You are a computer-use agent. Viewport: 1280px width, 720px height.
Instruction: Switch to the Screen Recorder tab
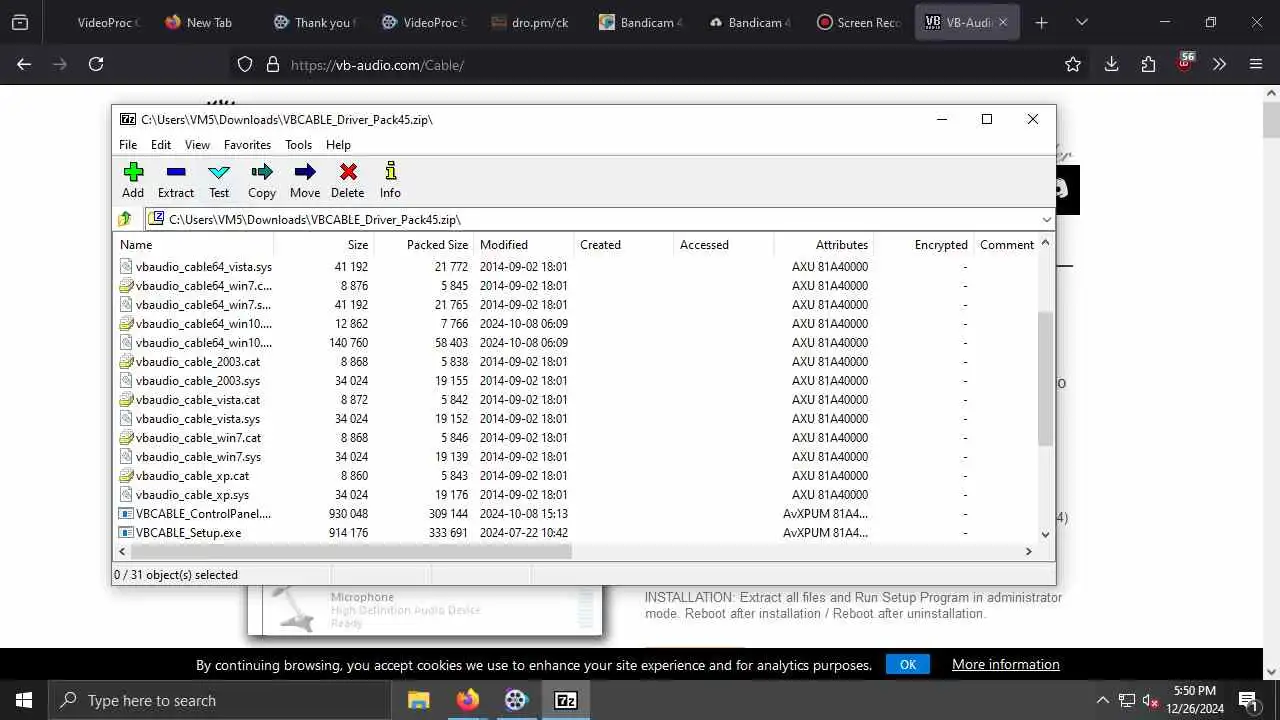click(858, 22)
